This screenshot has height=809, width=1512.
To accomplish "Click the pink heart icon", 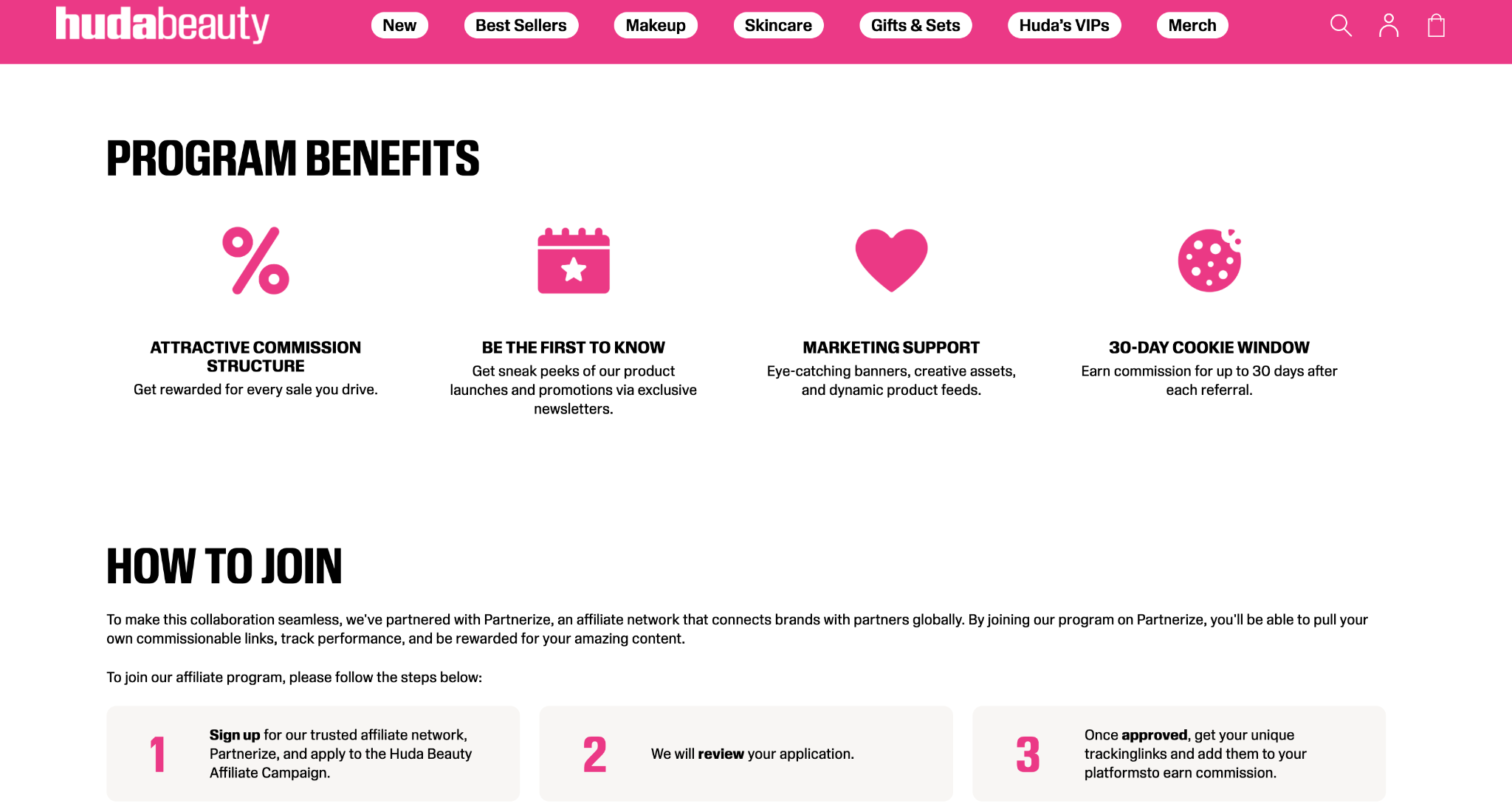I will pos(891,260).
